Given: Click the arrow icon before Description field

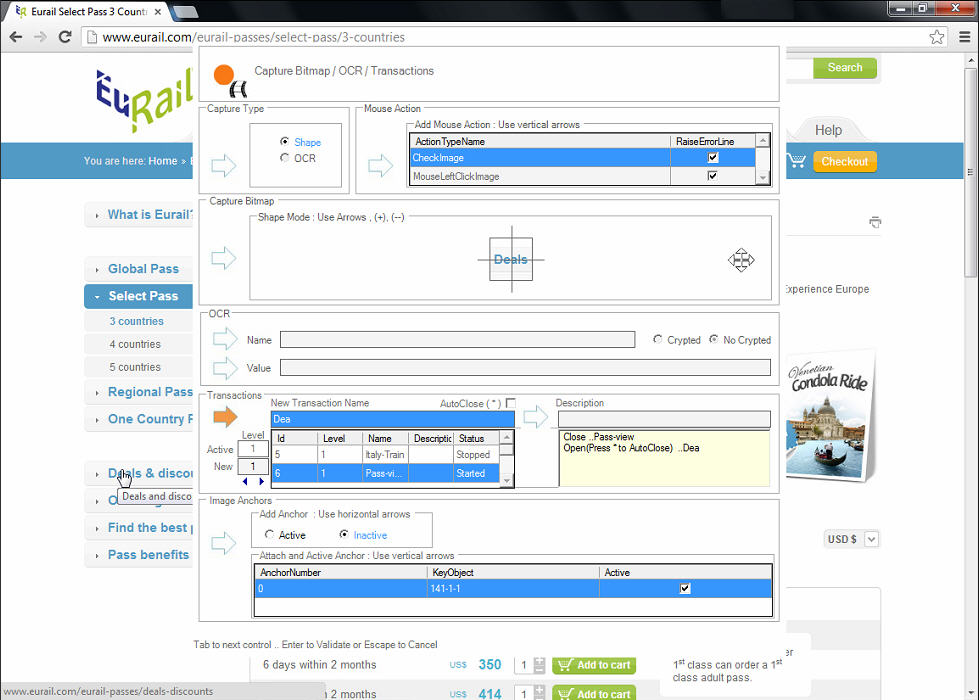Looking at the screenshot, I should point(535,417).
